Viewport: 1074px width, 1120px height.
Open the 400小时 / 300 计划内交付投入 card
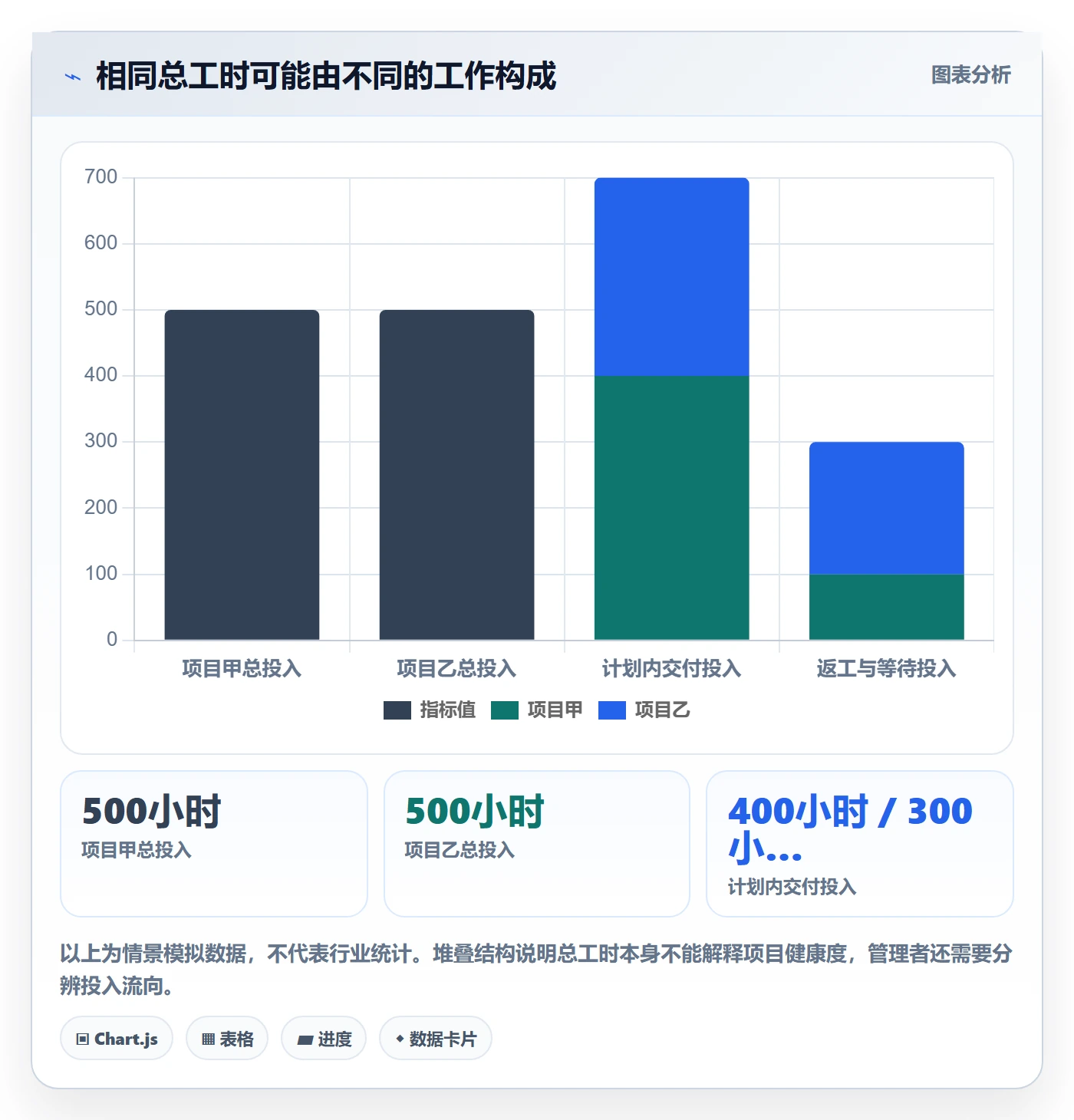click(860, 844)
